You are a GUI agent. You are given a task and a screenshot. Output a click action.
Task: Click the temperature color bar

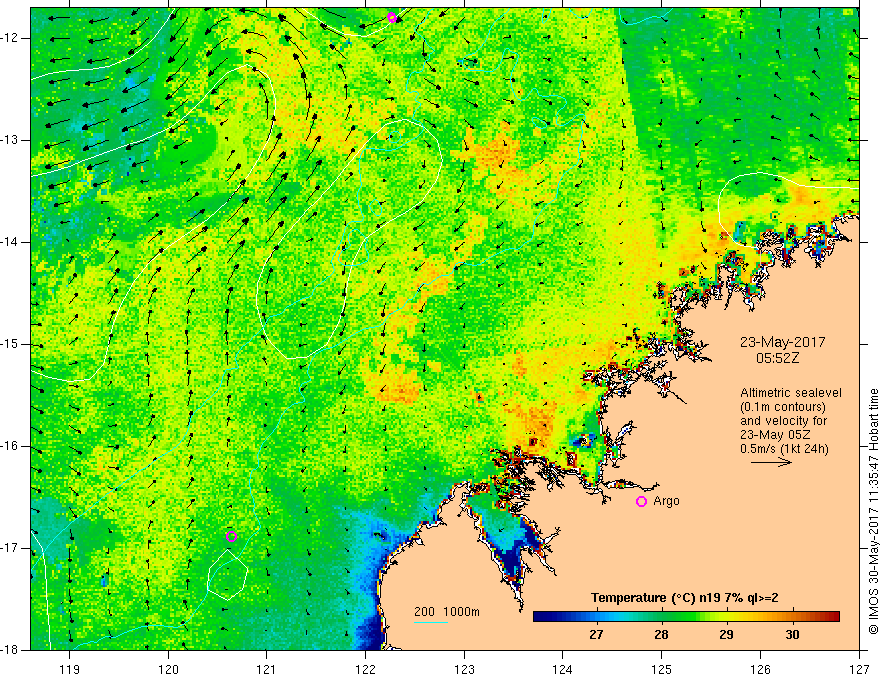[686, 617]
